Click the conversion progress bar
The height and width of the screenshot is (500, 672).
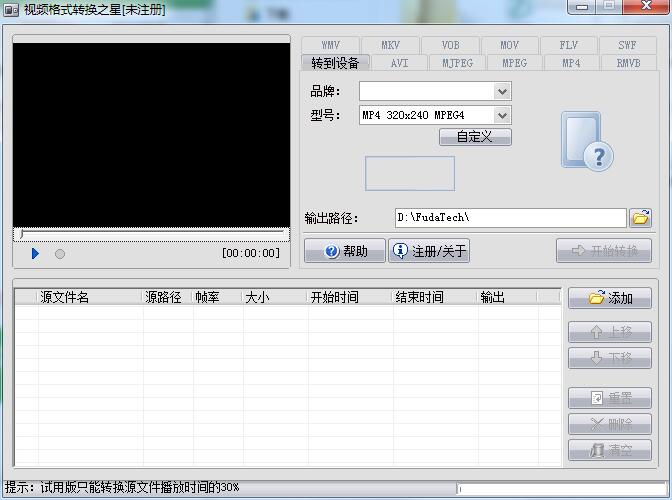[x=563, y=489]
